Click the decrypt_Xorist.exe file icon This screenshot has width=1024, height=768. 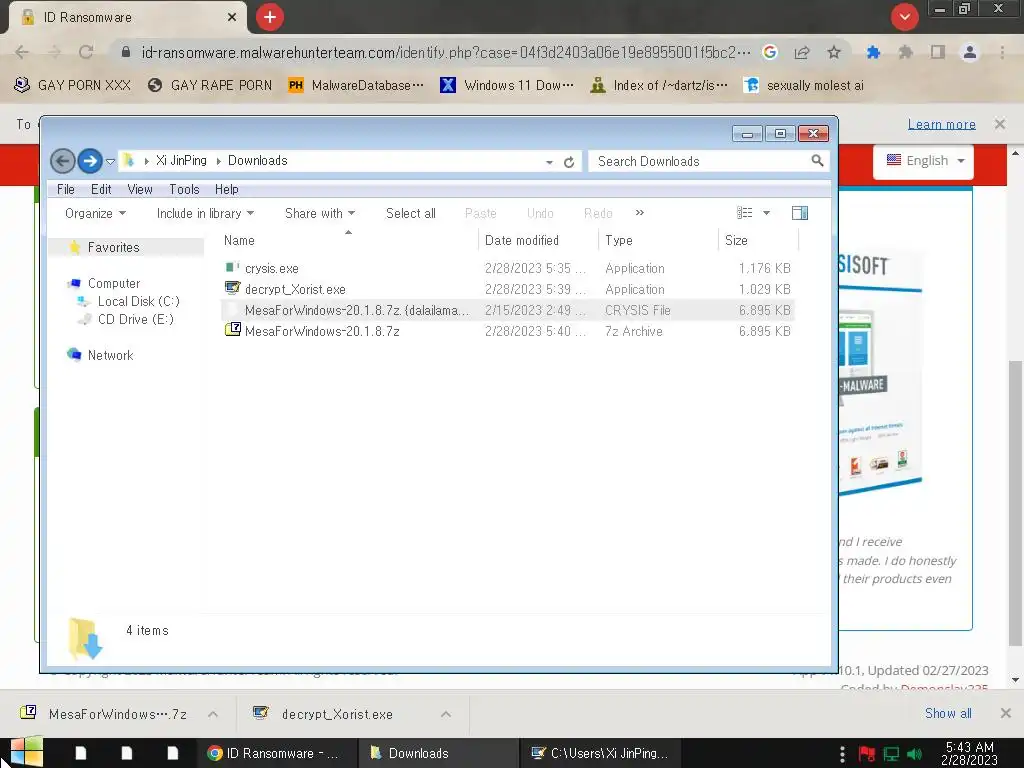point(232,288)
